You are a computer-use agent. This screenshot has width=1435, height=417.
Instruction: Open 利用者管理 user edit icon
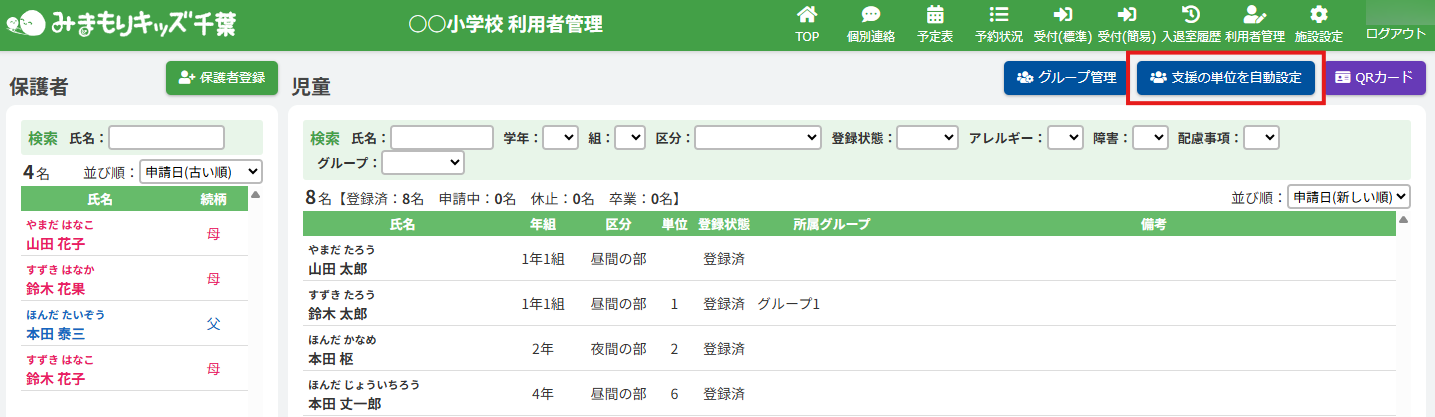[1254, 15]
